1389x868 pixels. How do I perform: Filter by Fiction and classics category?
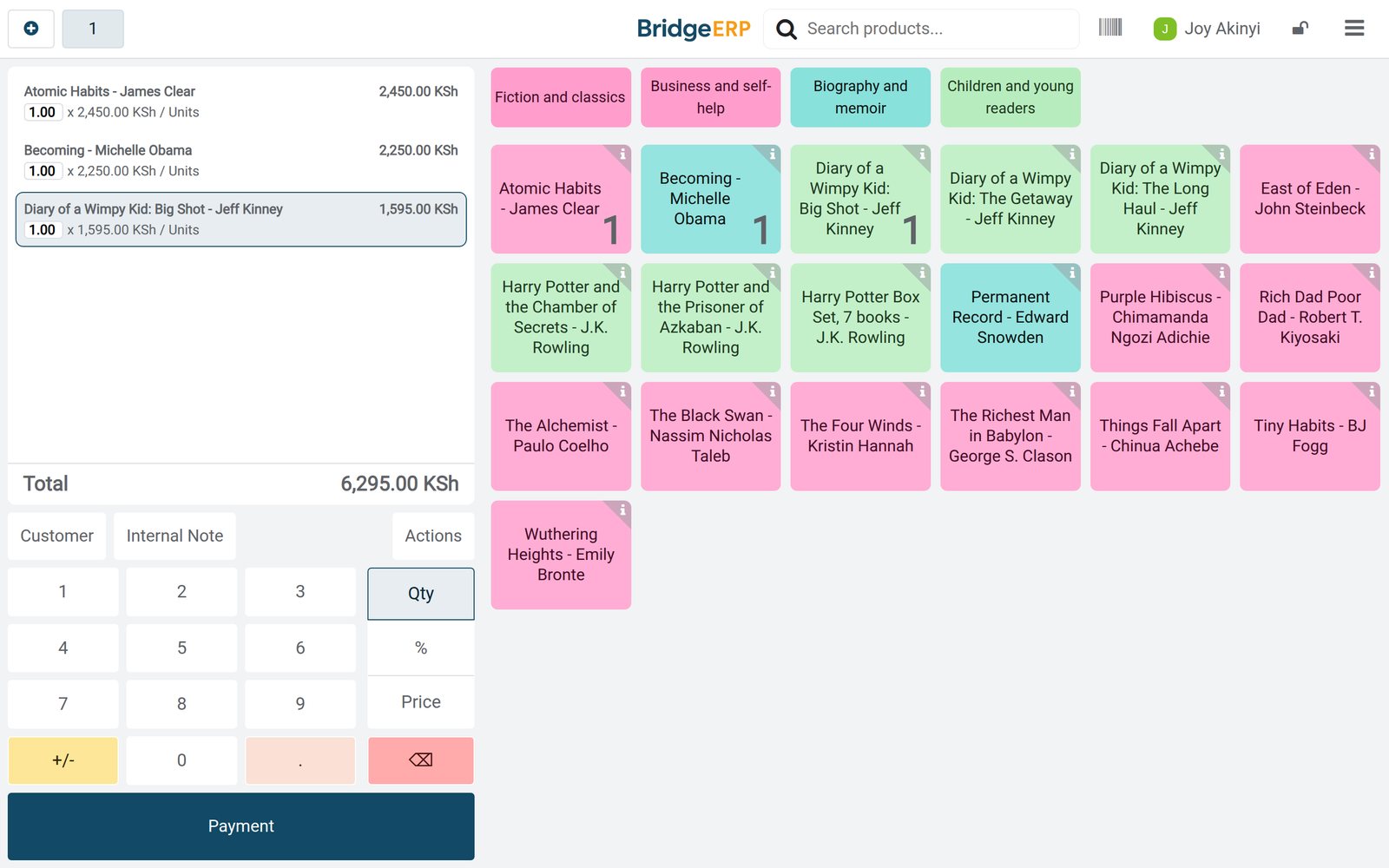(x=561, y=97)
